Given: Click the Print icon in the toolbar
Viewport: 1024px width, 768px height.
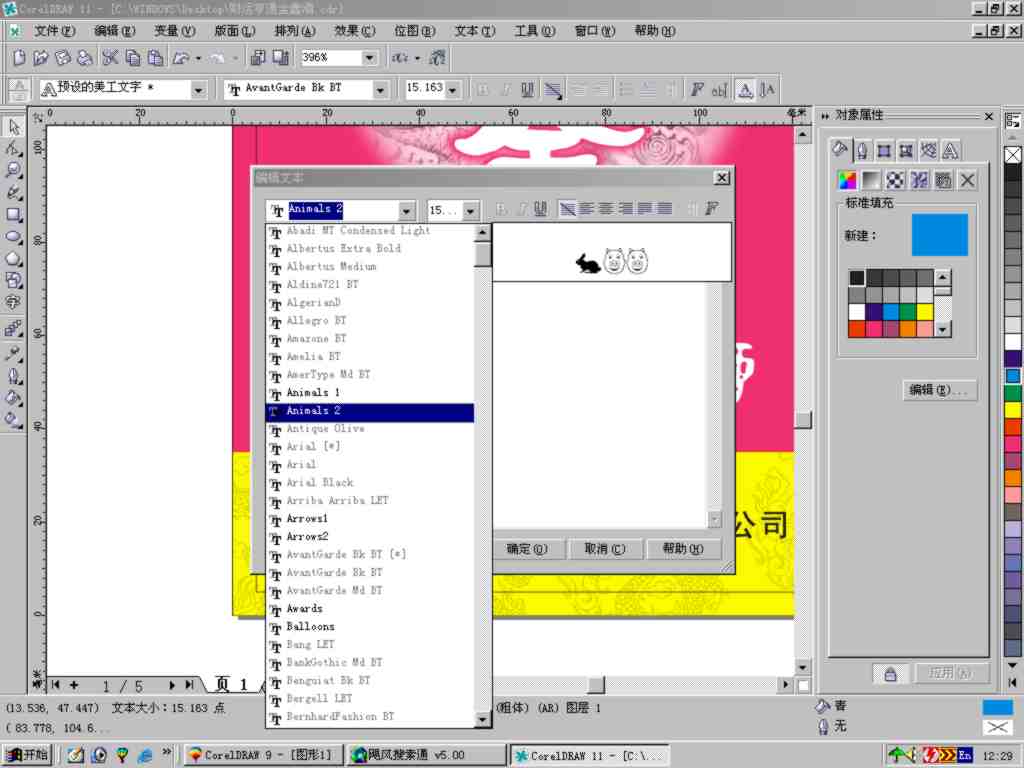Looking at the screenshot, I should [x=84, y=58].
